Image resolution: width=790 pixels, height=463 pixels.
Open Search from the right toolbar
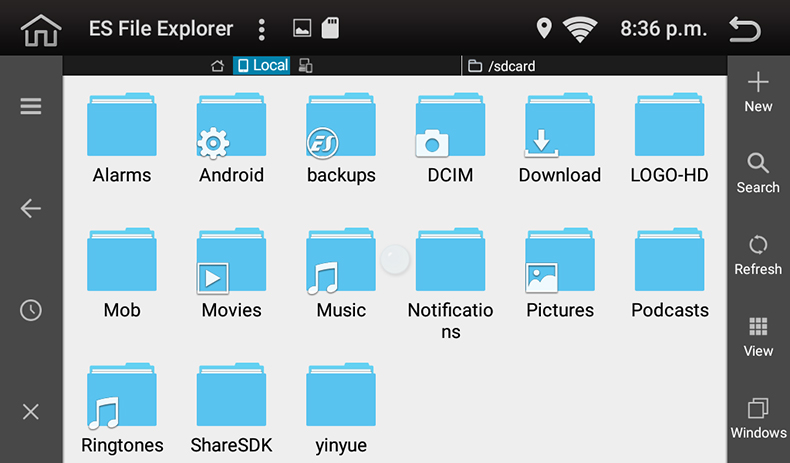pyautogui.click(x=758, y=173)
